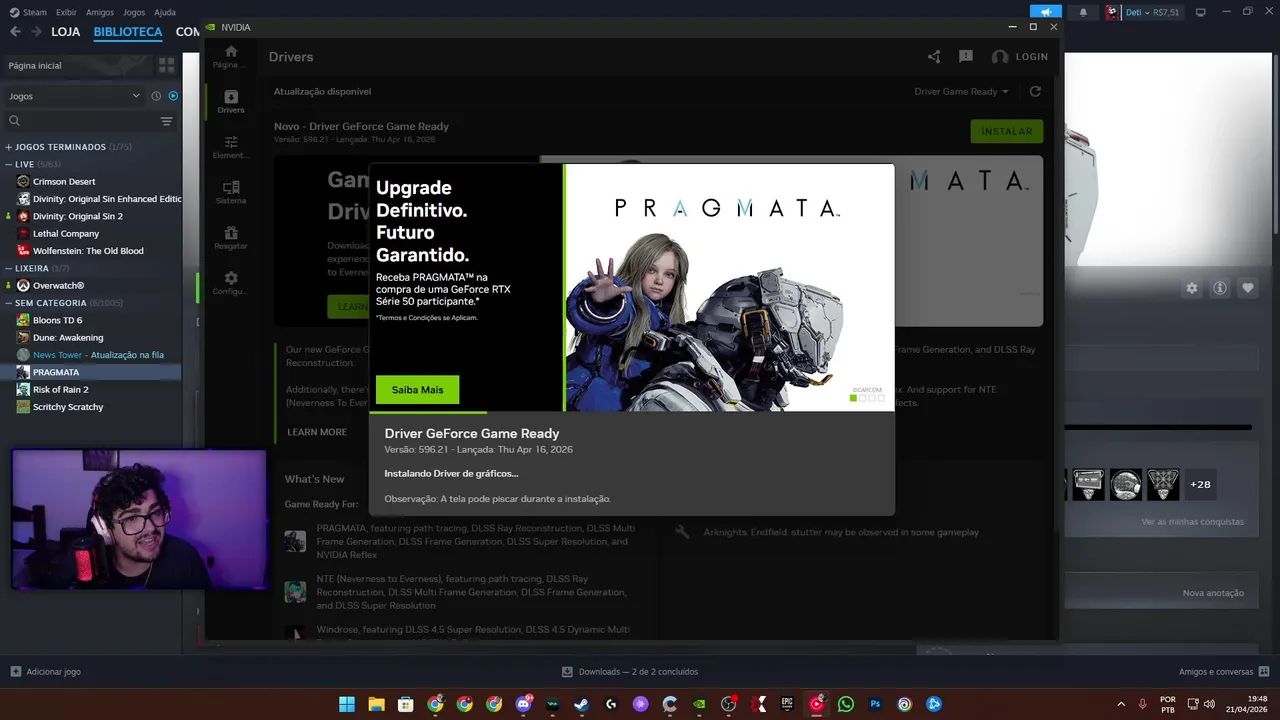1280x720 pixels.
Task: Click Adicionar jogo at Steam's bottom
Action: [x=45, y=672]
